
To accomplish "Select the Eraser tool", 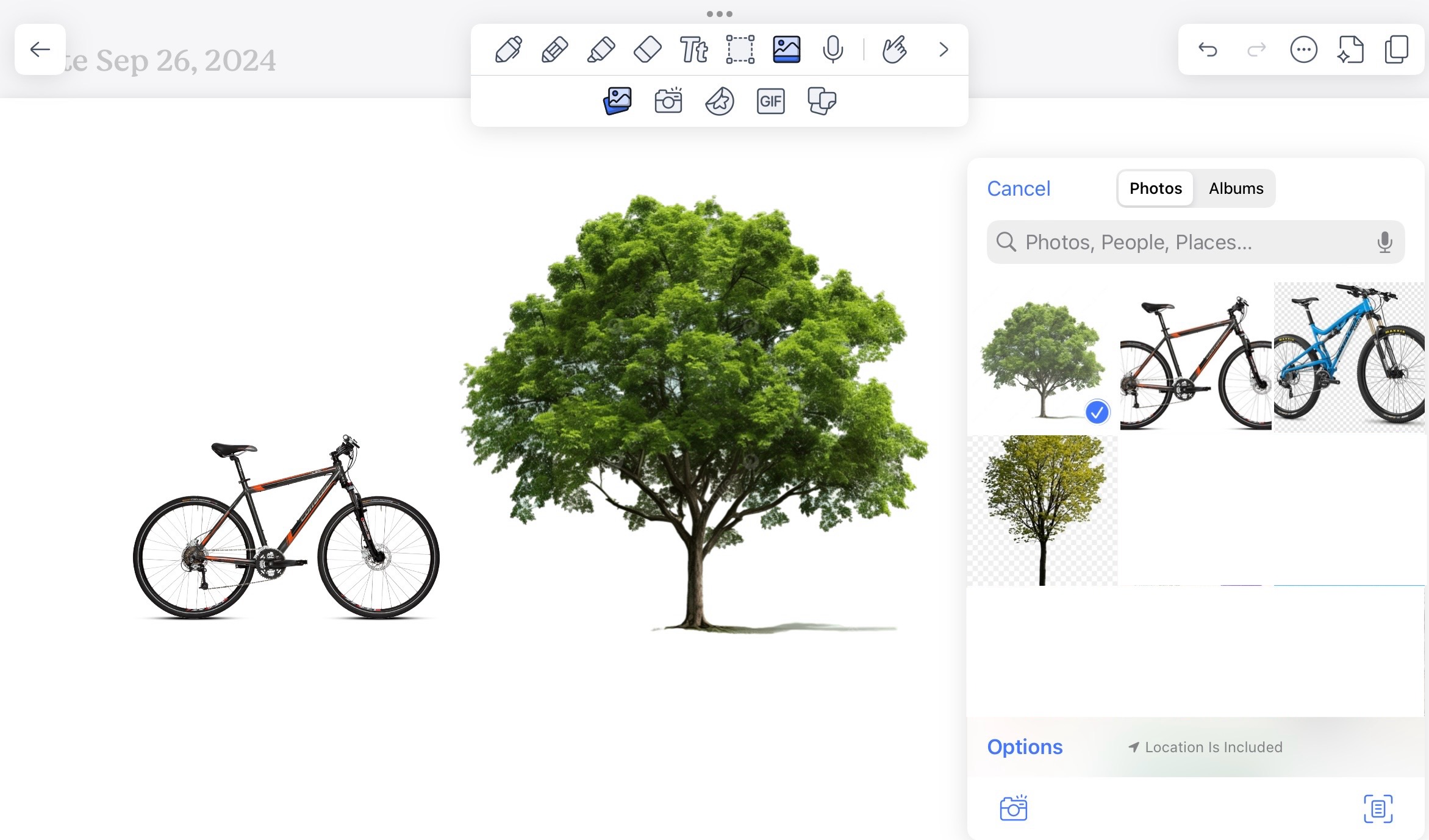I will coord(648,49).
